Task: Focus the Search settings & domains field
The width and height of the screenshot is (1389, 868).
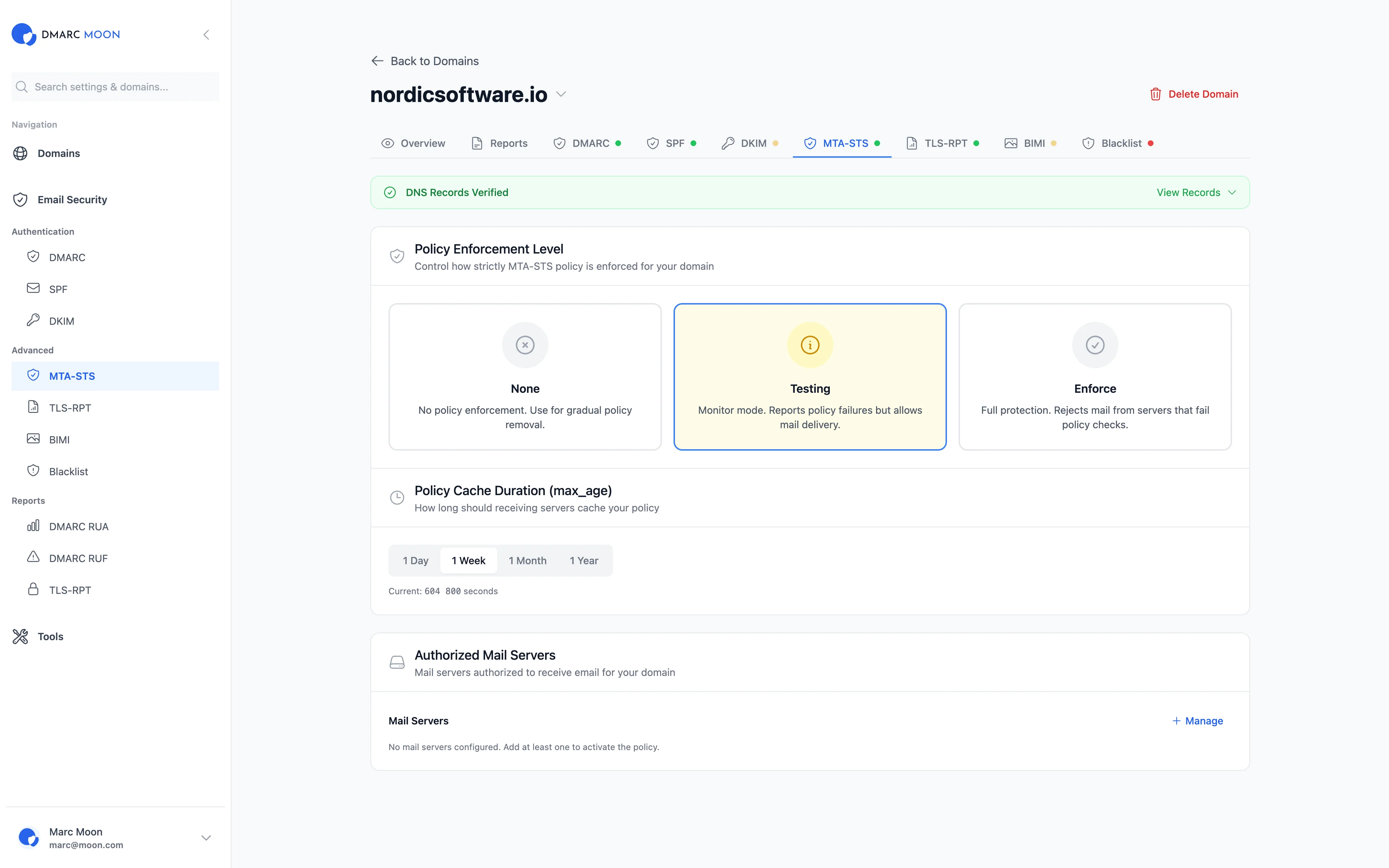Action: click(x=115, y=87)
